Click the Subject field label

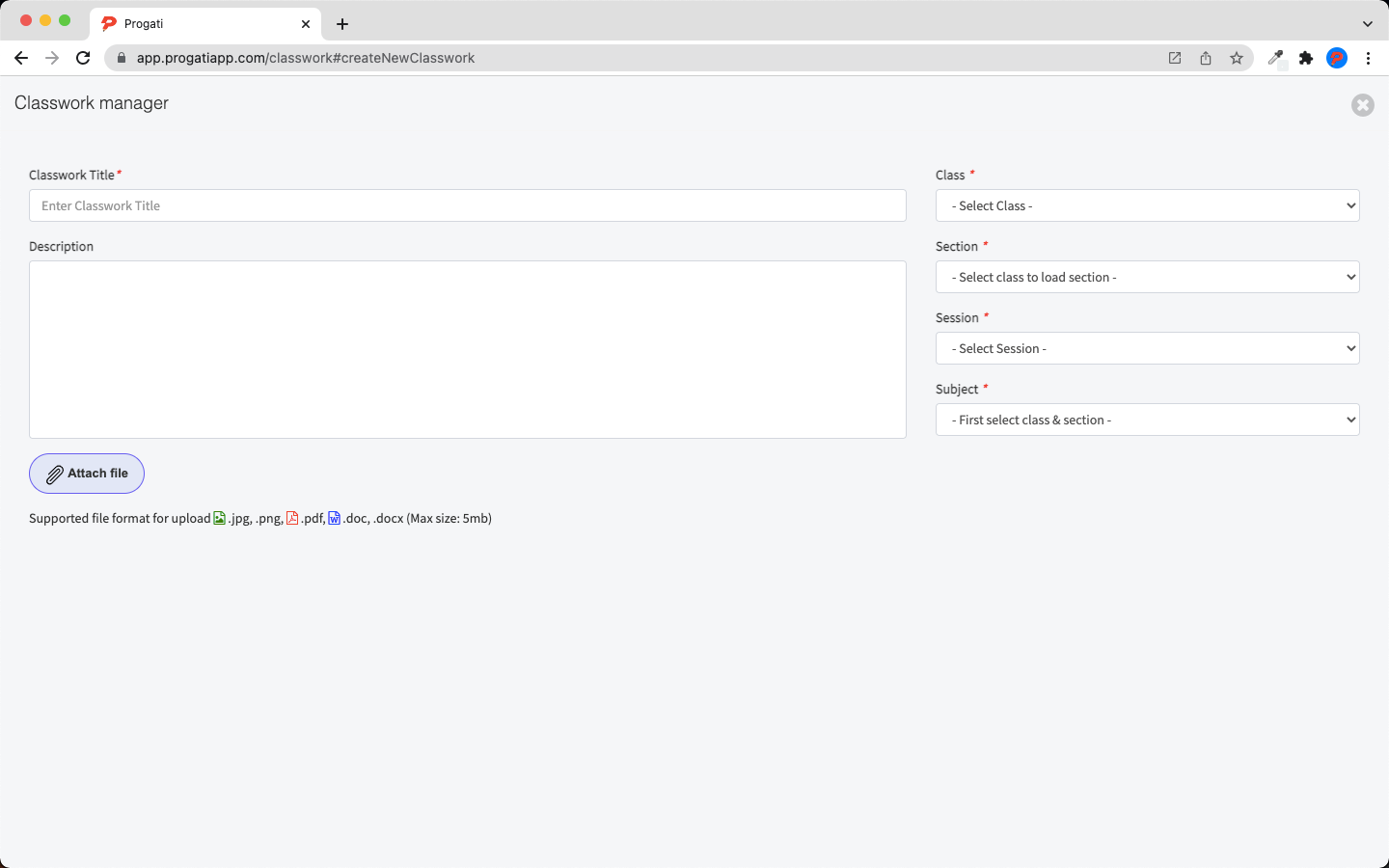957,389
